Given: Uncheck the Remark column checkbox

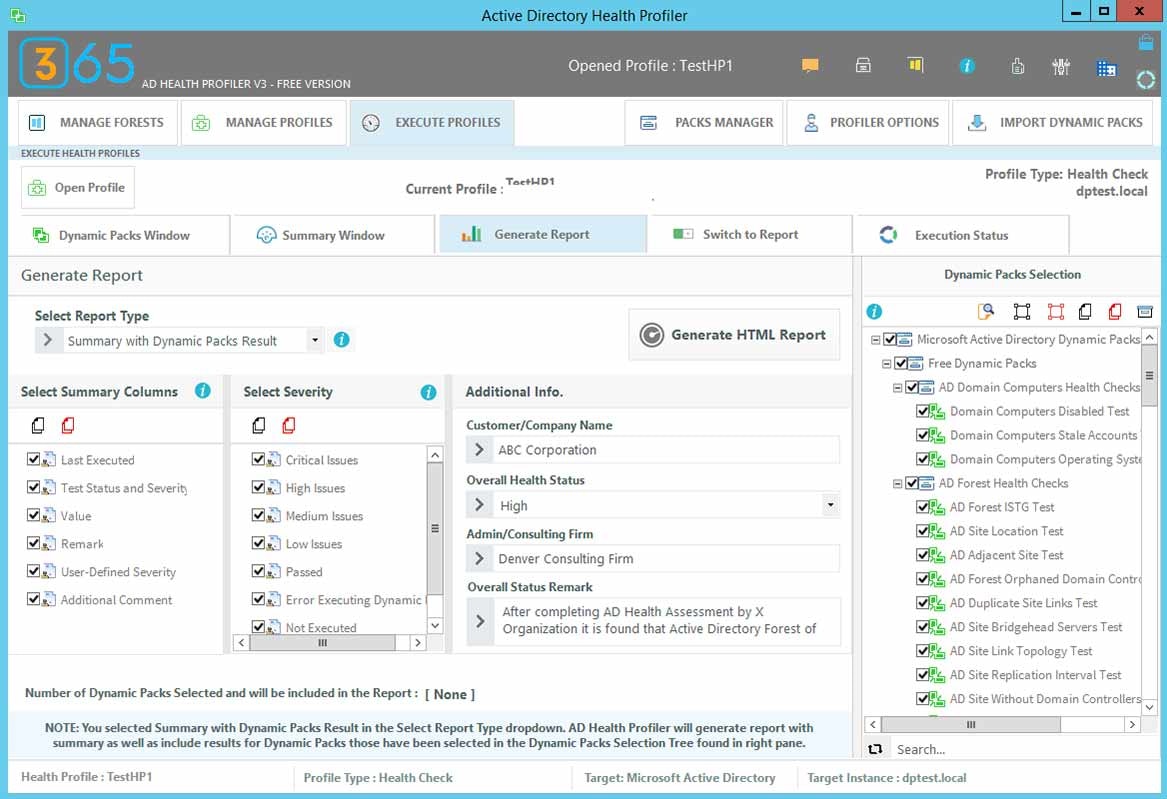Looking at the screenshot, I should 33,543.
